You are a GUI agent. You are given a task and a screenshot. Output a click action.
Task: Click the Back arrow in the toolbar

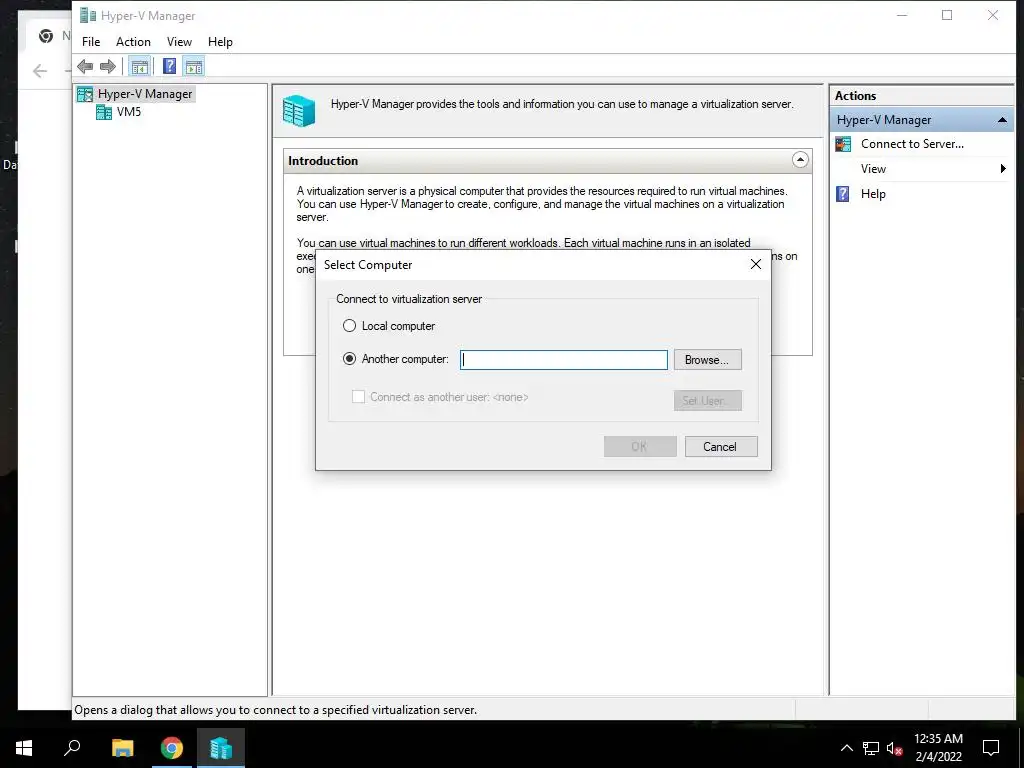pyautogui.click(x=85, y=66)
